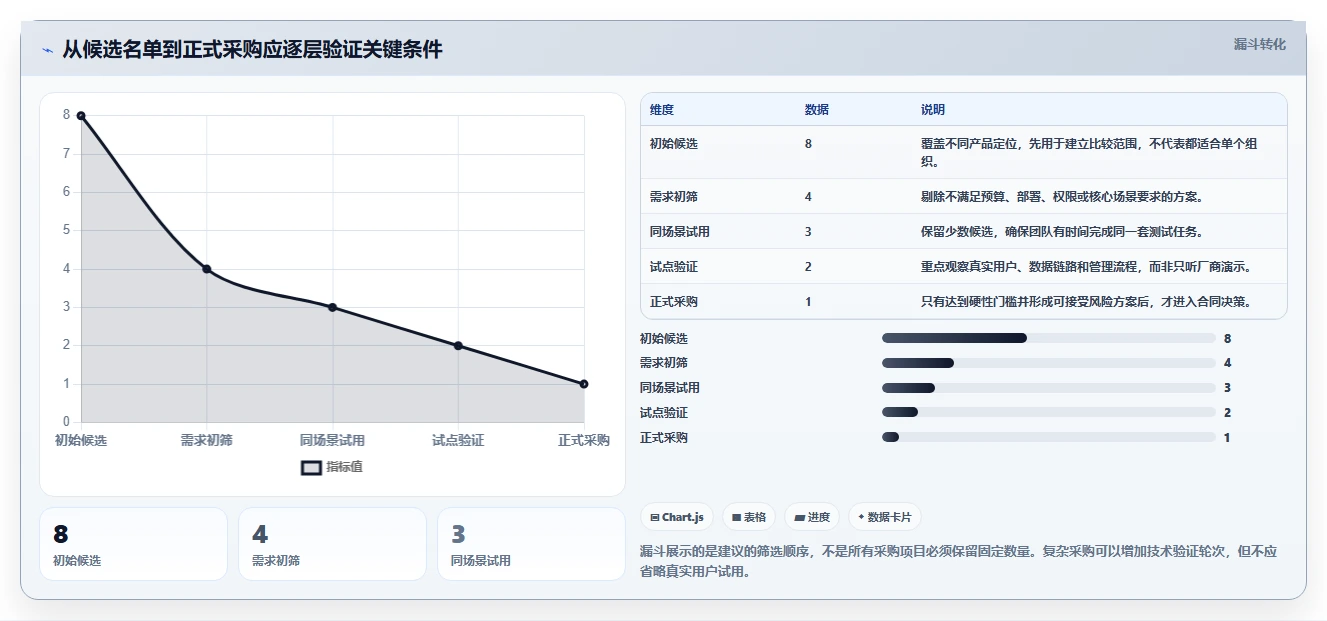Click the 试点验证 label in progress list
The width and height of the screenshot is (1327, 621).
coord(664,412)
